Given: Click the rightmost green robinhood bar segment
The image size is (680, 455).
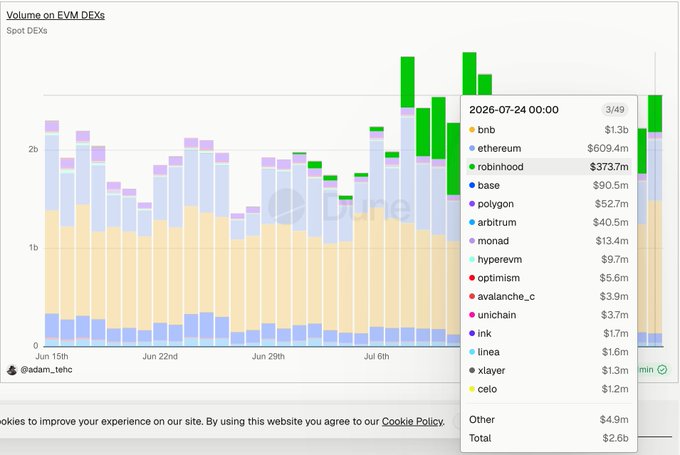Looking at the screenshot, I should 655,114.
